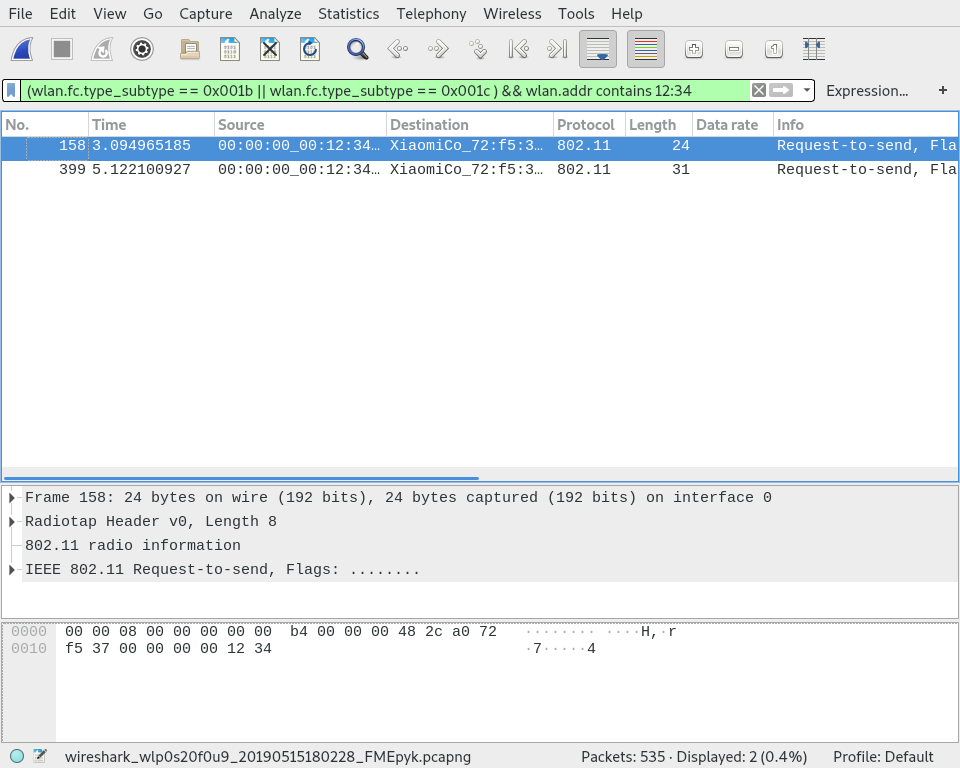The width and height of the screenshot is (960, 768).
Task: Go to the first packet
Action: [518, 48]
